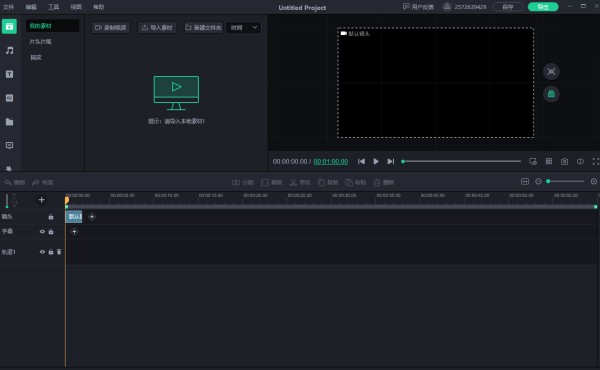Click the default camera clip on timeline
The width and height of the screenshot is (600, 370).
pyautogui.click(x=74, y=217)
